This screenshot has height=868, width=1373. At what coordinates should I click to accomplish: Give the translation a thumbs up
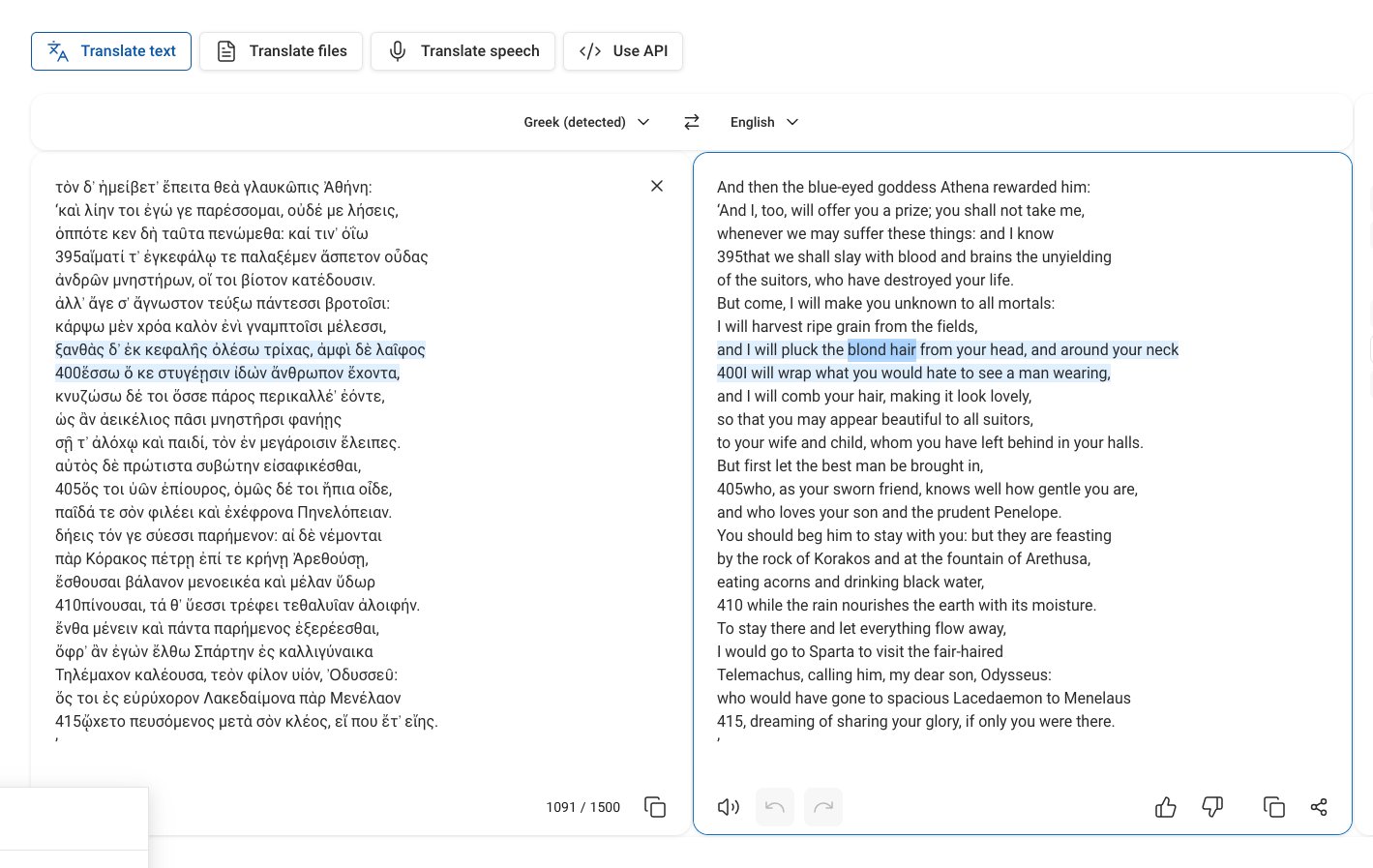tap(1166, 807)
